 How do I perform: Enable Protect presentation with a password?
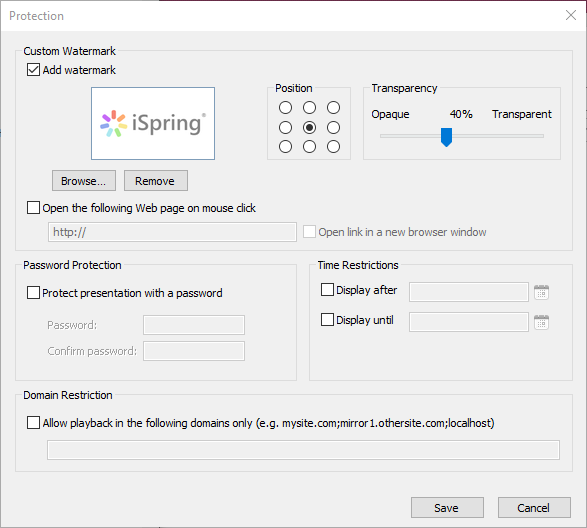tap(33, 292)
